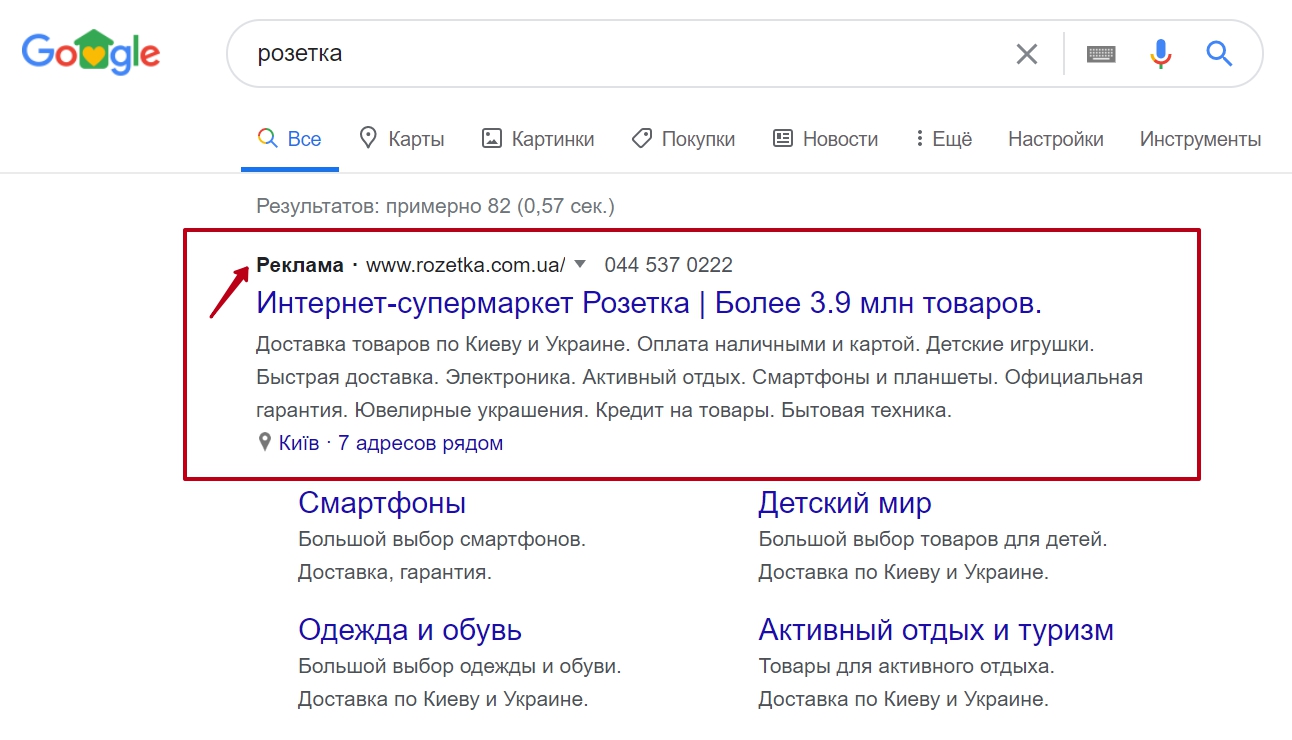Open the '7 адресов рядом' link
Screen dimensions: 1292x740
[x=420, y=443]
